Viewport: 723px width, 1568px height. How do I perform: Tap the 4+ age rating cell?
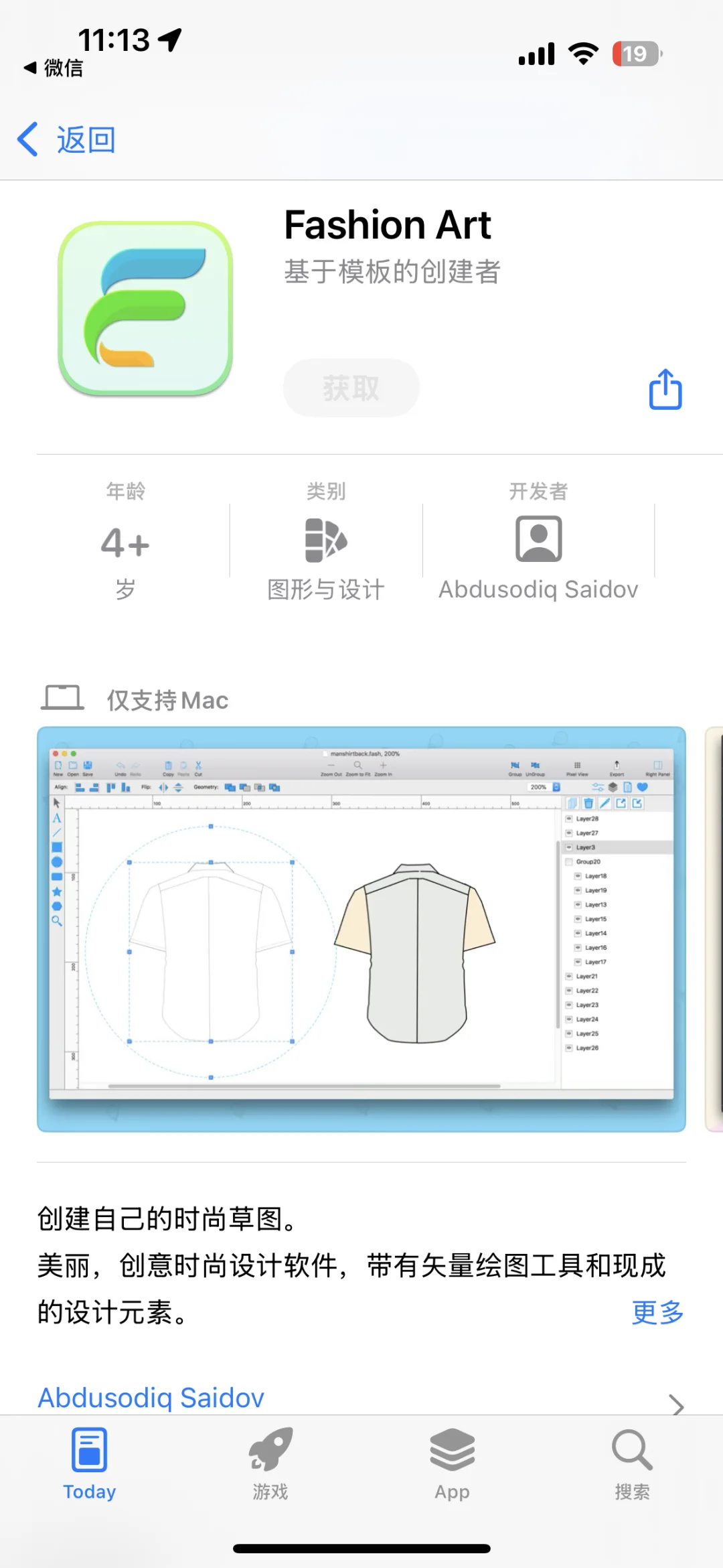125,542
